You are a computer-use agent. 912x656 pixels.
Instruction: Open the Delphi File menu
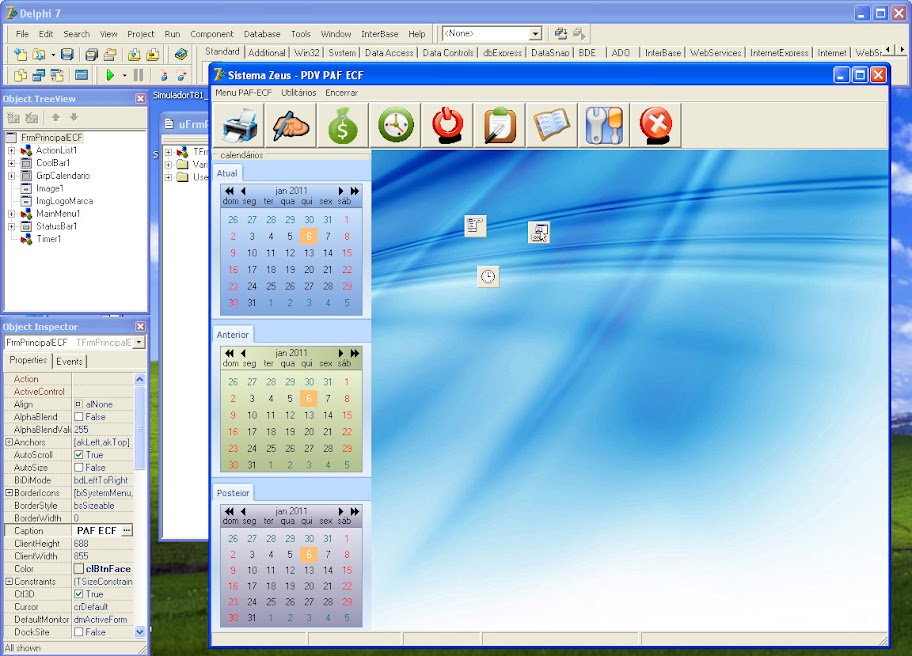pyautogui.click(x=22, y=34)
